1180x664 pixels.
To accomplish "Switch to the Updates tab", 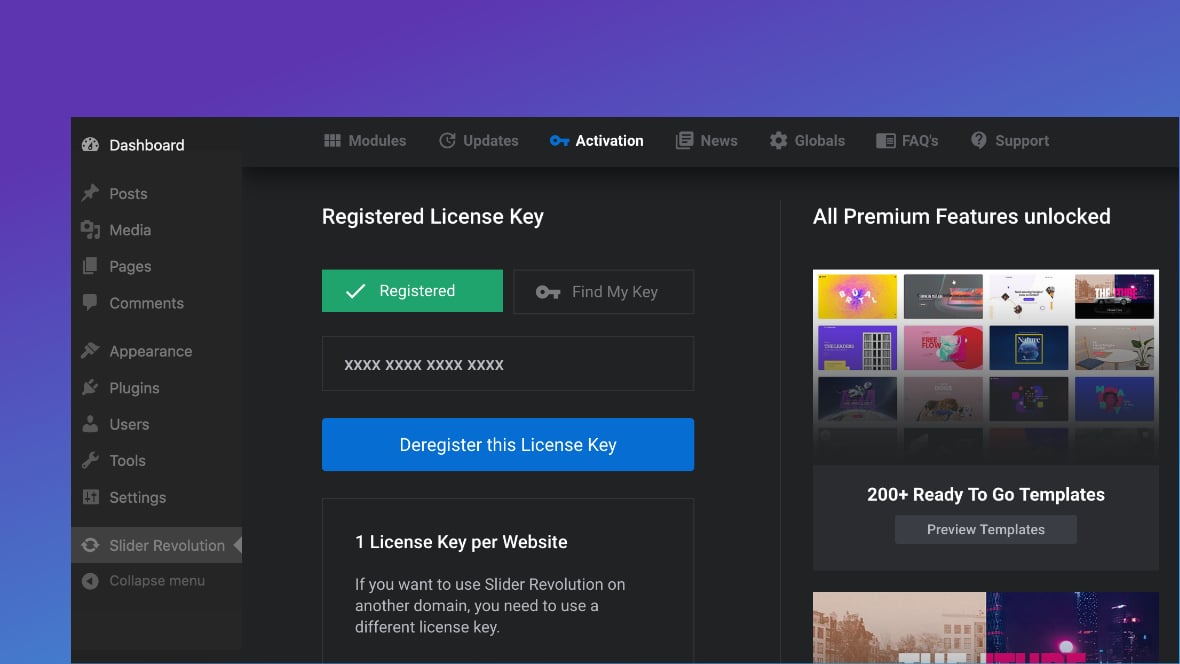I will [479, 141].
